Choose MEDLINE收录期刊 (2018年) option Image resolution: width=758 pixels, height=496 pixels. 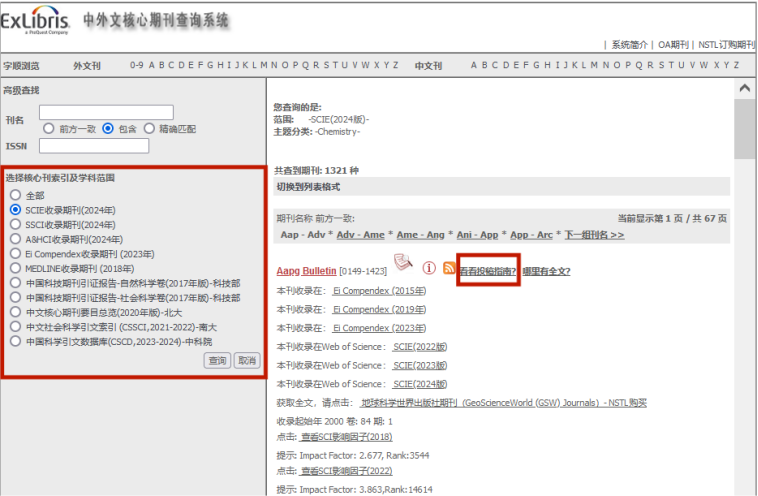point(15,268)
